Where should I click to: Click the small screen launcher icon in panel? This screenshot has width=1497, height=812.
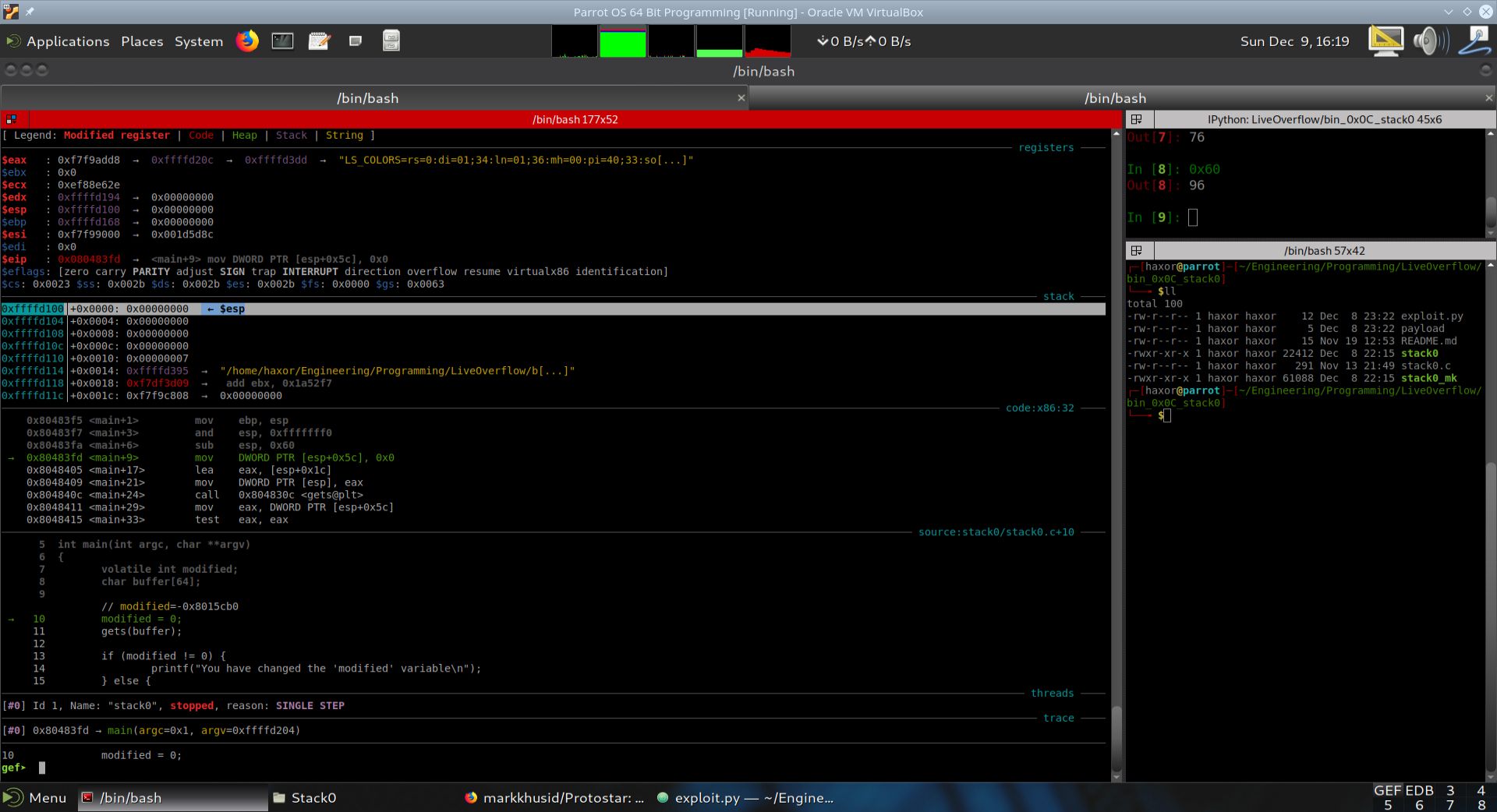pyautogui.click(x=356, y=41)
